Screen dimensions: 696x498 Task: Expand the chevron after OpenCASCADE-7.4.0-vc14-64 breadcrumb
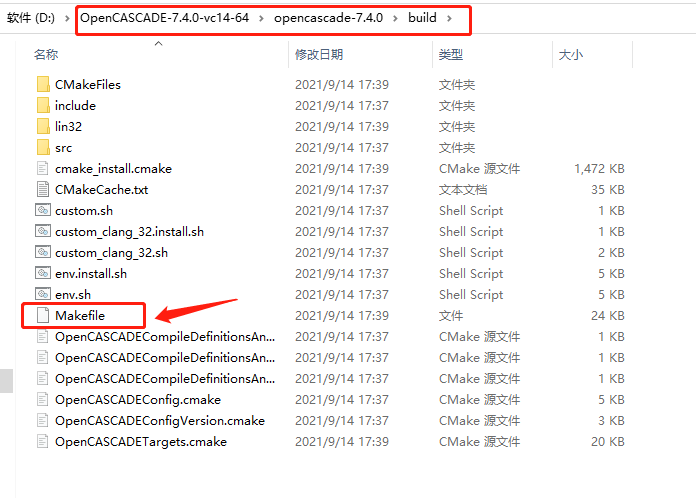261,18
